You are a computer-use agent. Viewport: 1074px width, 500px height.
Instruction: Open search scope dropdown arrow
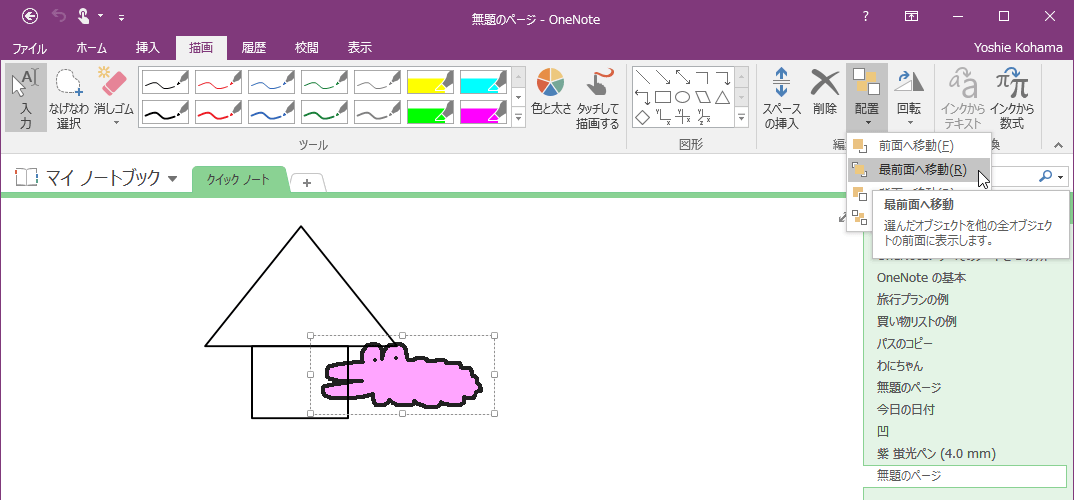click(x=1061, y=177)
